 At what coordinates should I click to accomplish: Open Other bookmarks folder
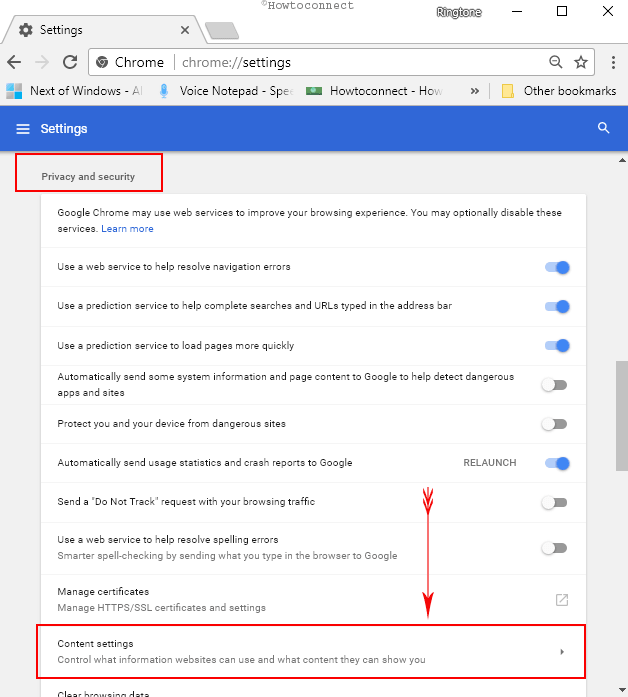pyautogui.click(x=559, y=91)
